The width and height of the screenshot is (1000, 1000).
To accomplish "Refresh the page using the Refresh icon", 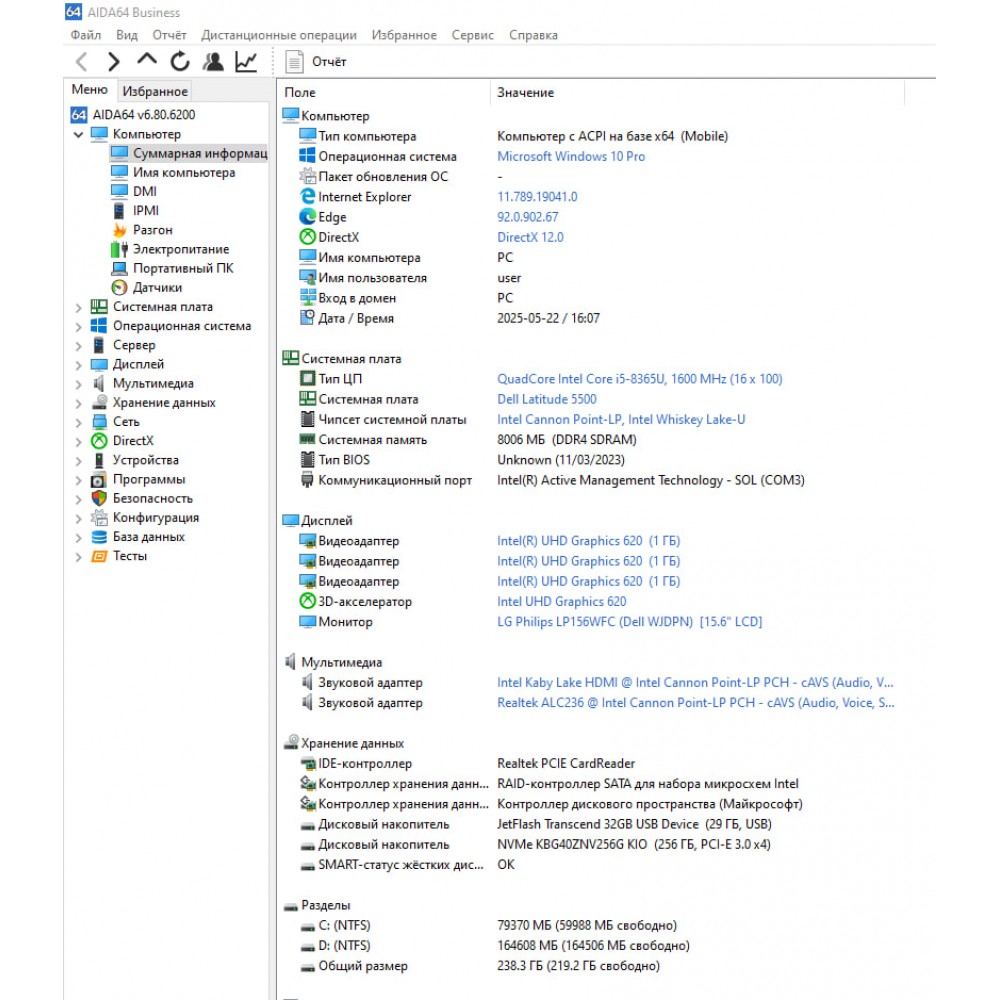I will [180, 61].
